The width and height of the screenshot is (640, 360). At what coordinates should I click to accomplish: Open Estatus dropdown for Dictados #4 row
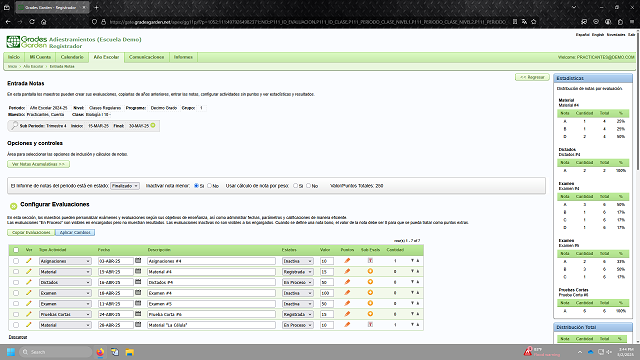point(298,282)
